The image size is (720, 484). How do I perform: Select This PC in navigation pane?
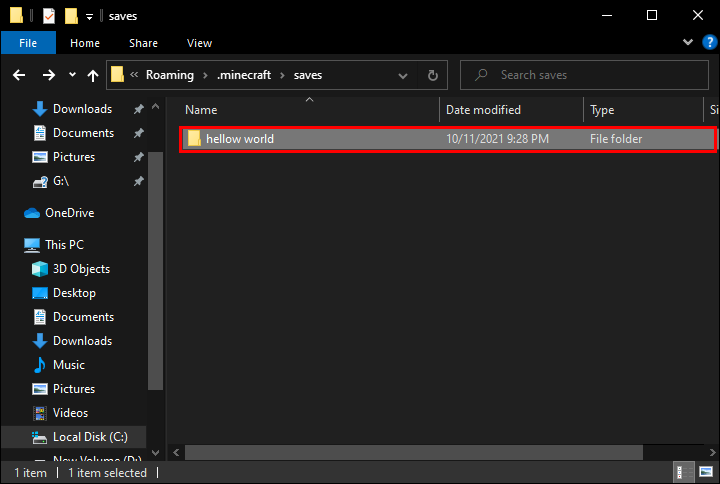64,245
